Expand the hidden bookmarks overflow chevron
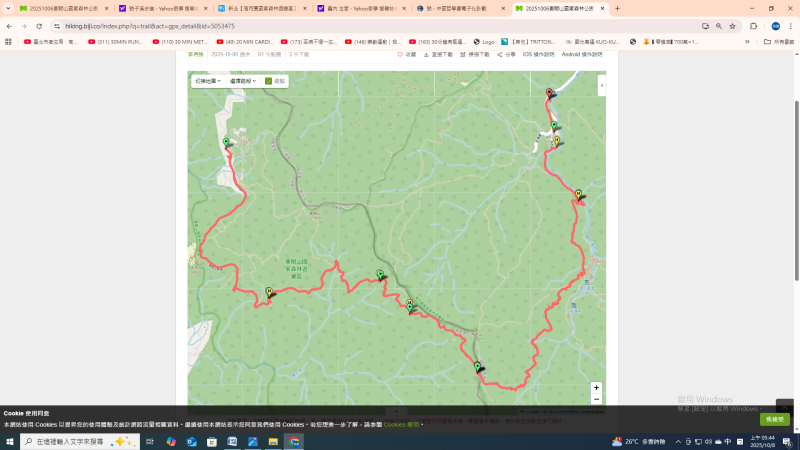 [747, 42]
